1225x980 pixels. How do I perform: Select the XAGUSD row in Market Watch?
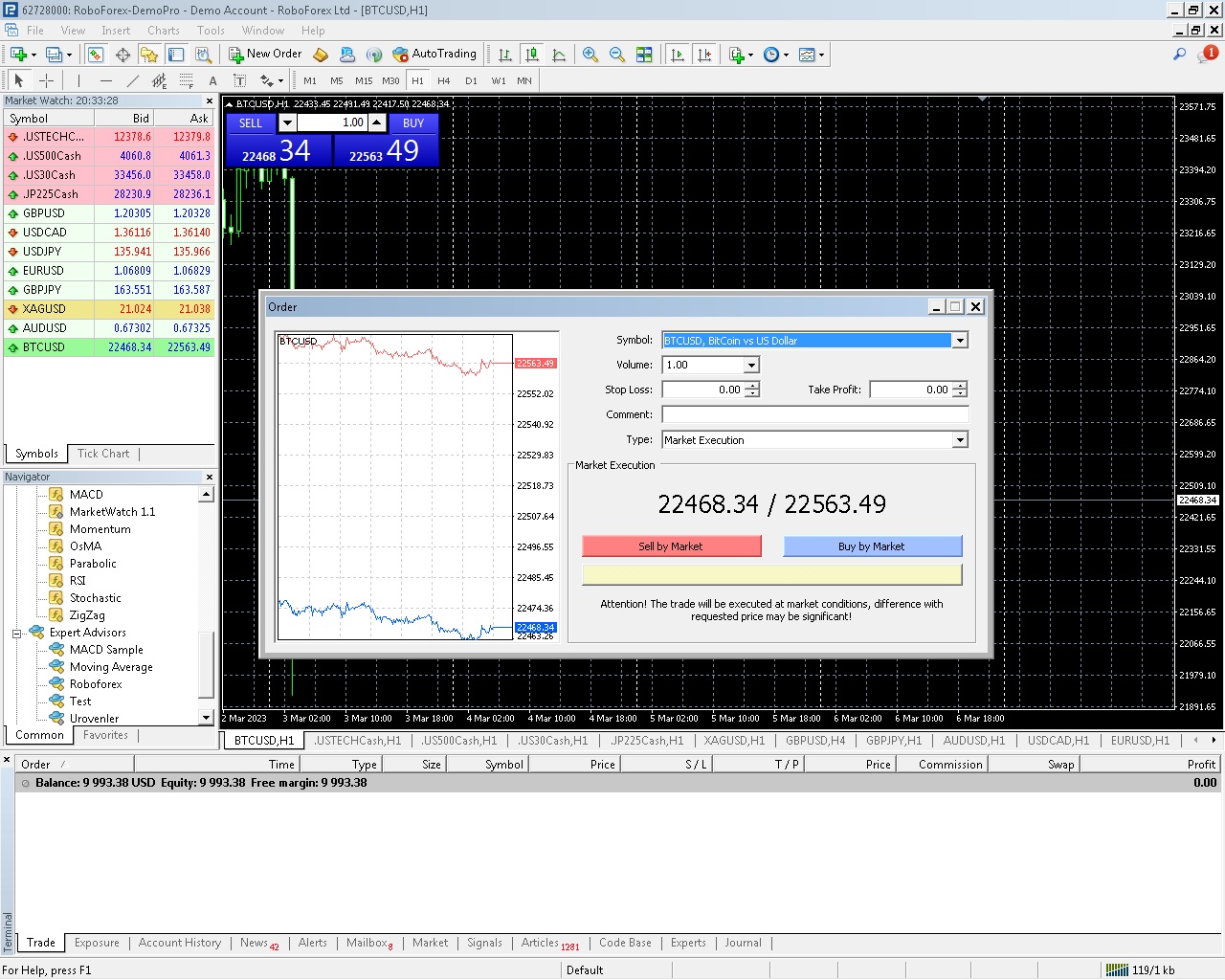[109, 309]
